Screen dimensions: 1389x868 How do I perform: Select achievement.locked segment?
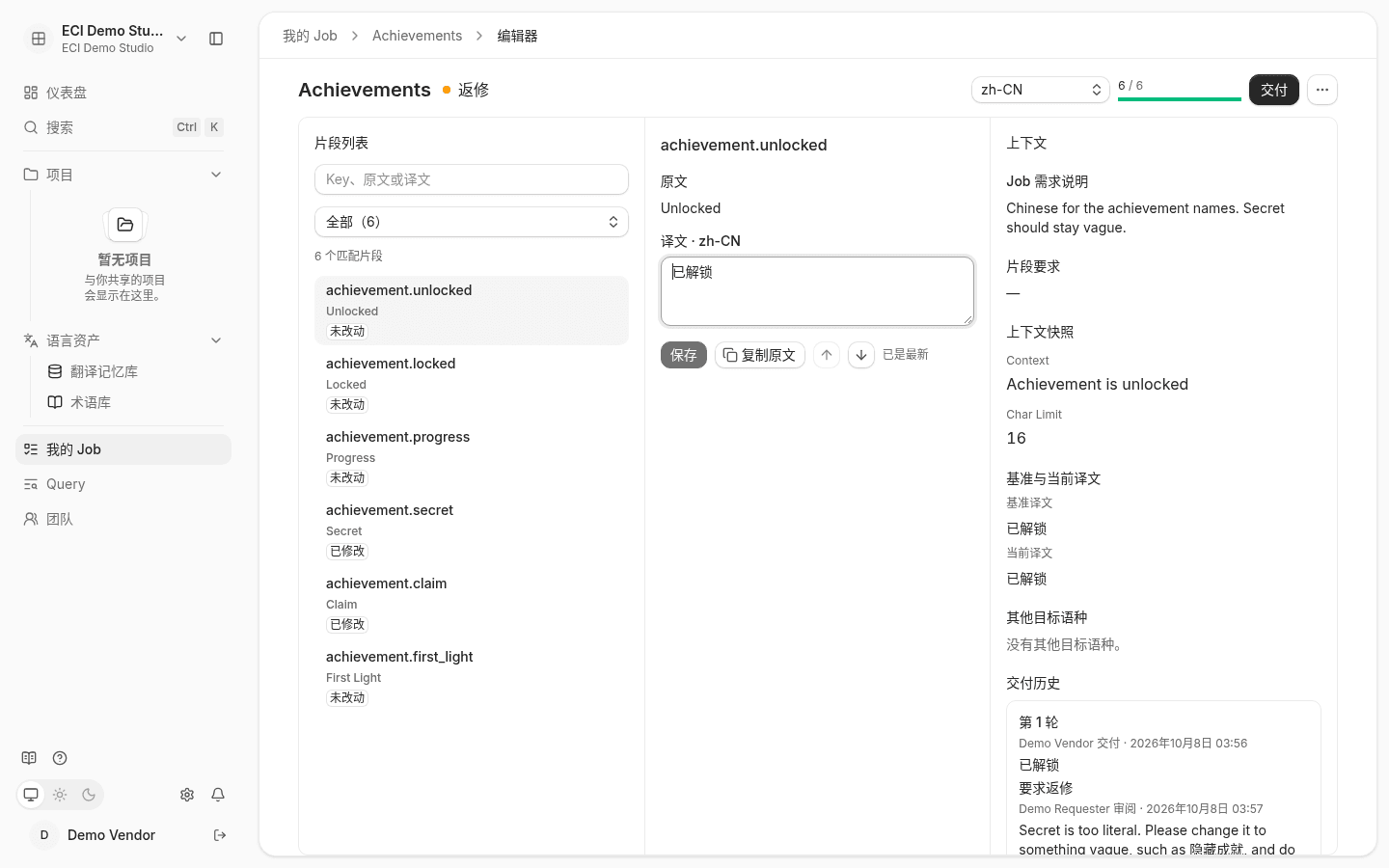pyautogui.click(x=472, y=384)
